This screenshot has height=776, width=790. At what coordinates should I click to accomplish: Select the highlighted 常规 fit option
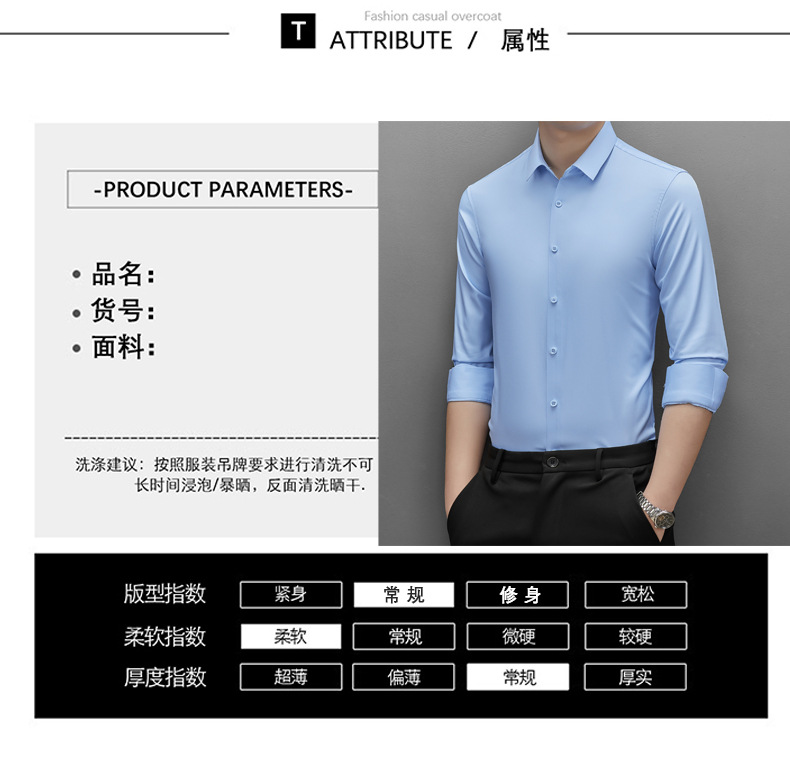click(404, 595)
